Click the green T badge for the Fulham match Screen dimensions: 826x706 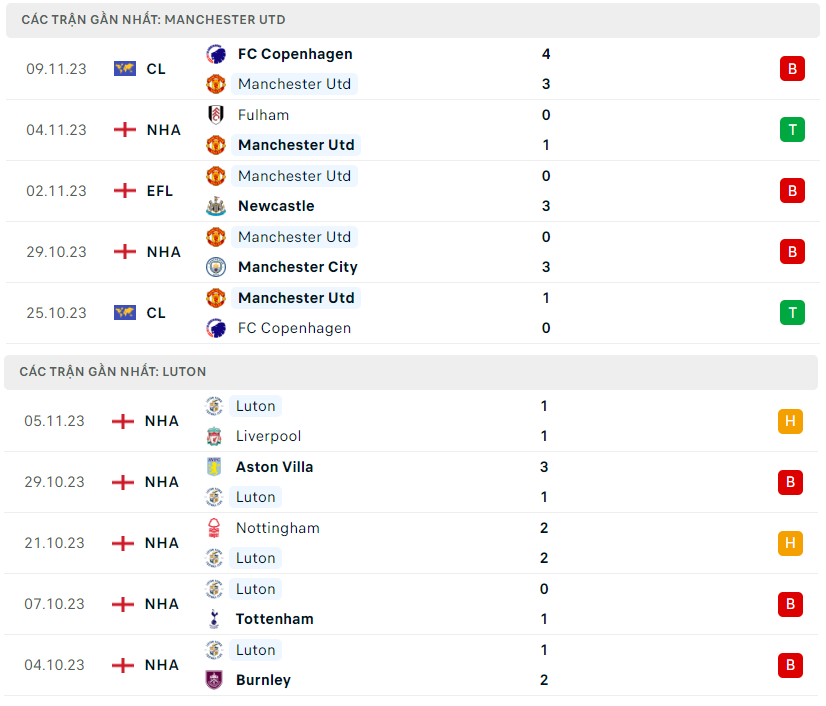coord(792,130)
